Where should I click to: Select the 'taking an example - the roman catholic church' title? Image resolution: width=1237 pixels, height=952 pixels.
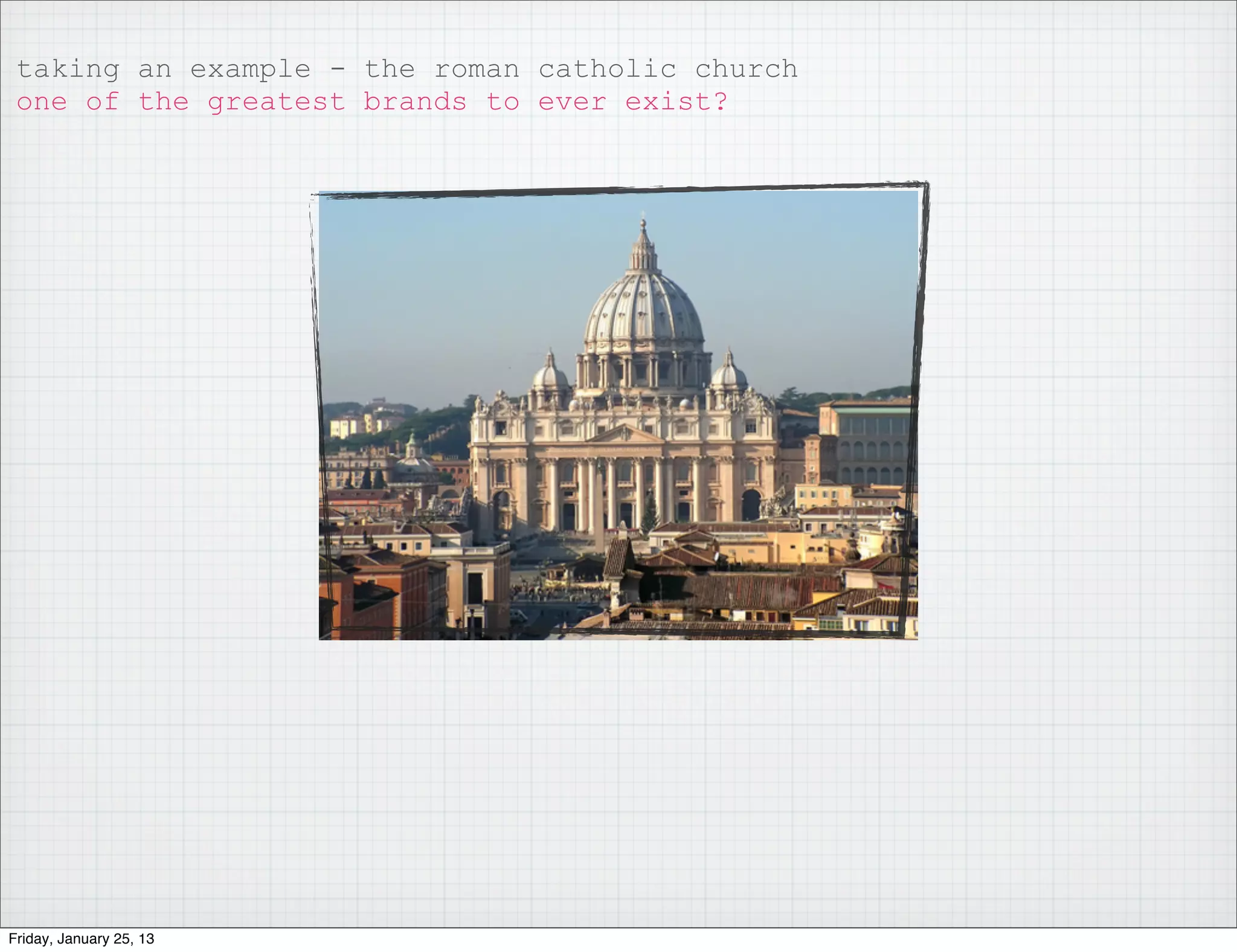coord(407,69)
